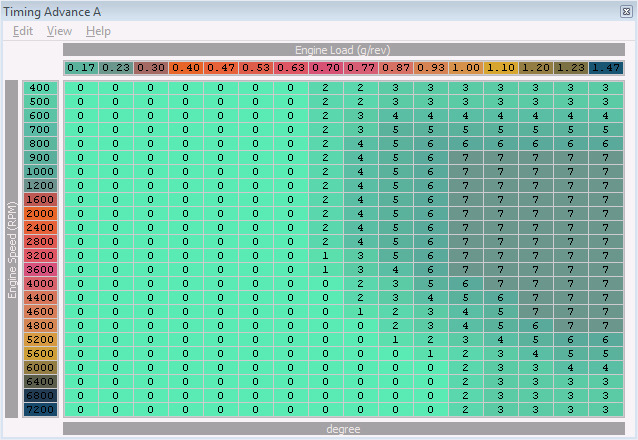The height and width of the screenshot is (440, 638).
Task: Select the 1.47 engine load column header
Action: pyautogui.click(x=606, y=68)
